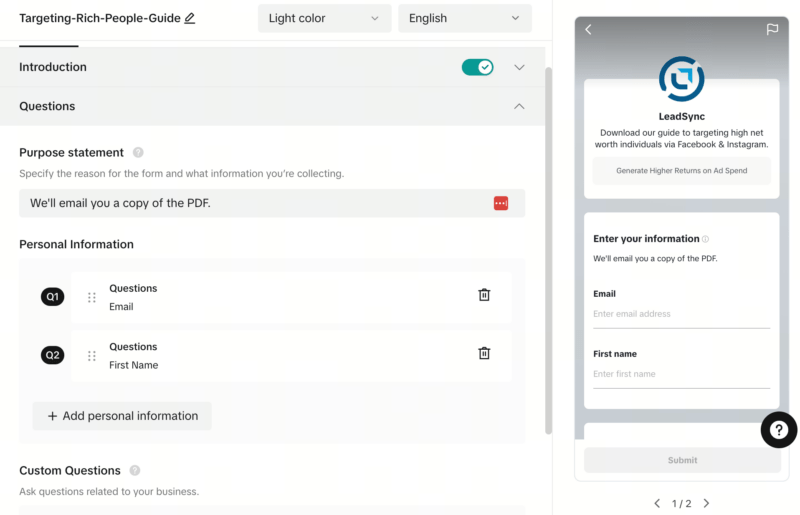800x515 pixels.
Task: Grab the drag handle for Q1 Email
Action: click(92, 297)
